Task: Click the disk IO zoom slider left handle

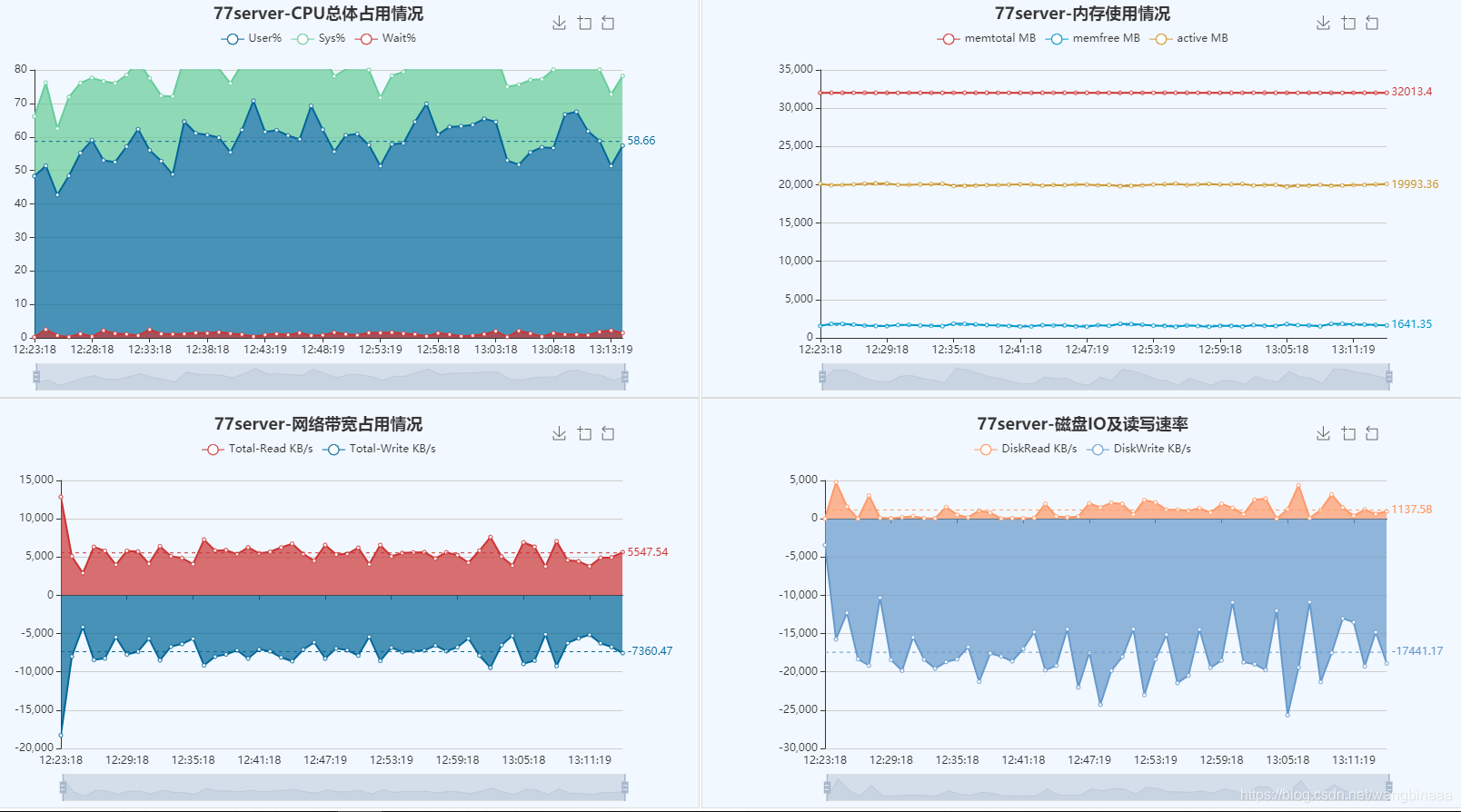Action: point(827,787)
